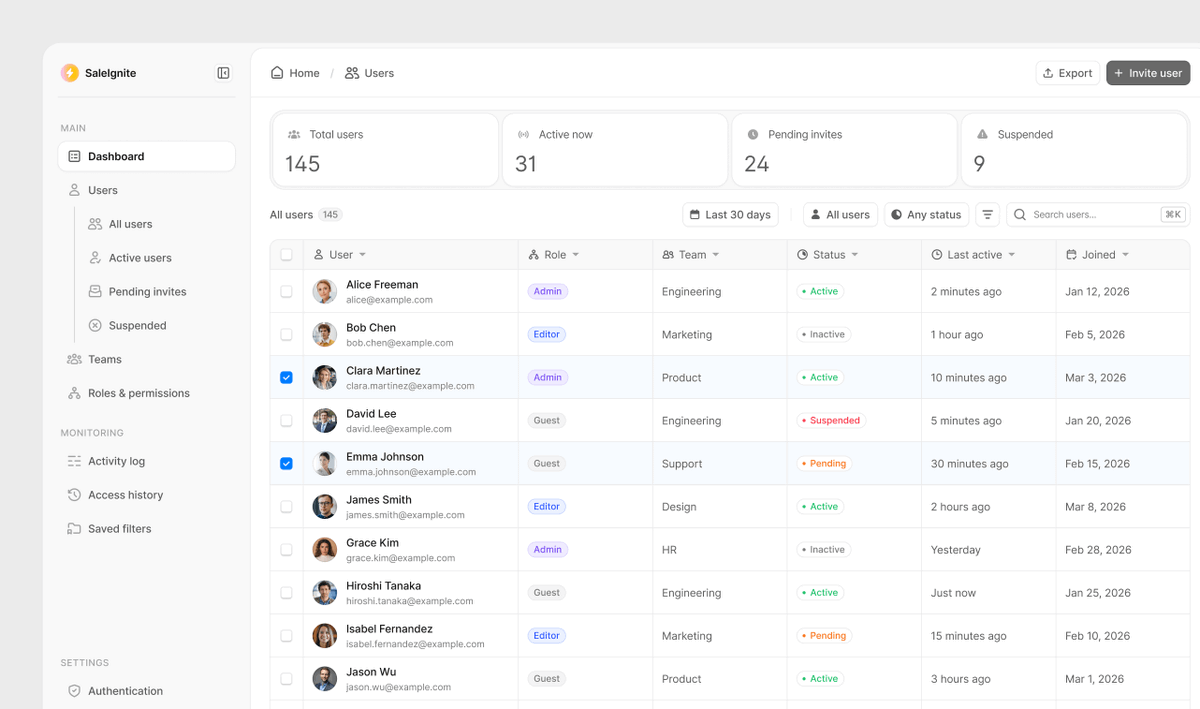Sort by the Team column header
The width and height of the screenshot is (1200, 709).
click(x=691, y=255)
